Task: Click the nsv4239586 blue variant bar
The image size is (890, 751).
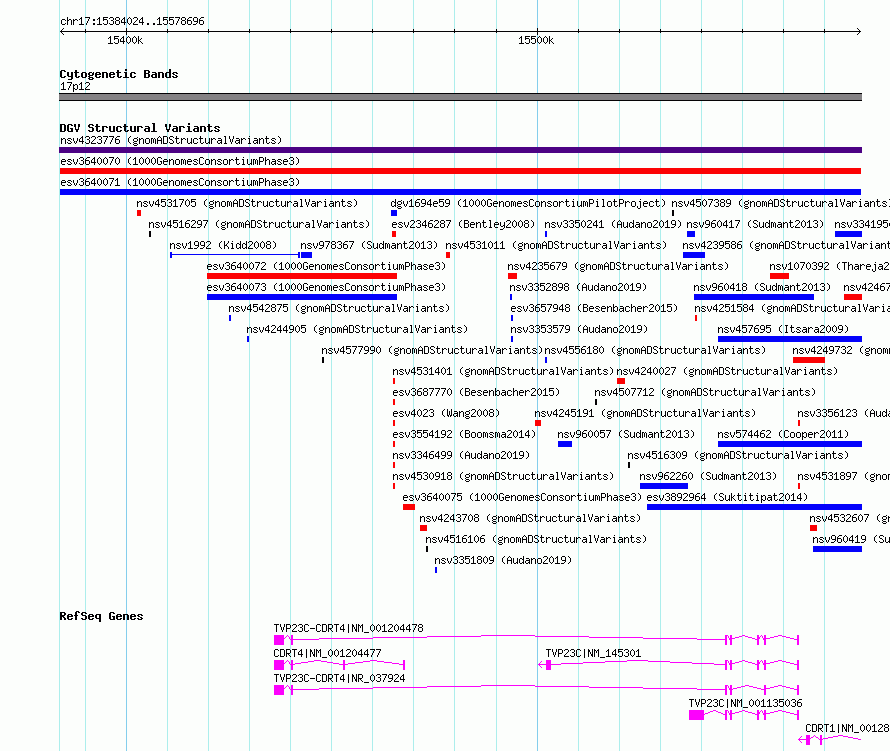Action: click(694, 255)
